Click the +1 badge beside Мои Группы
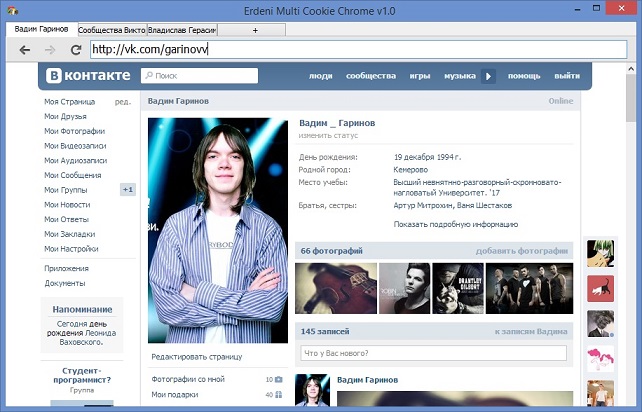The width and height of the screenshot is (642, 412). click(x=128, y=190)
